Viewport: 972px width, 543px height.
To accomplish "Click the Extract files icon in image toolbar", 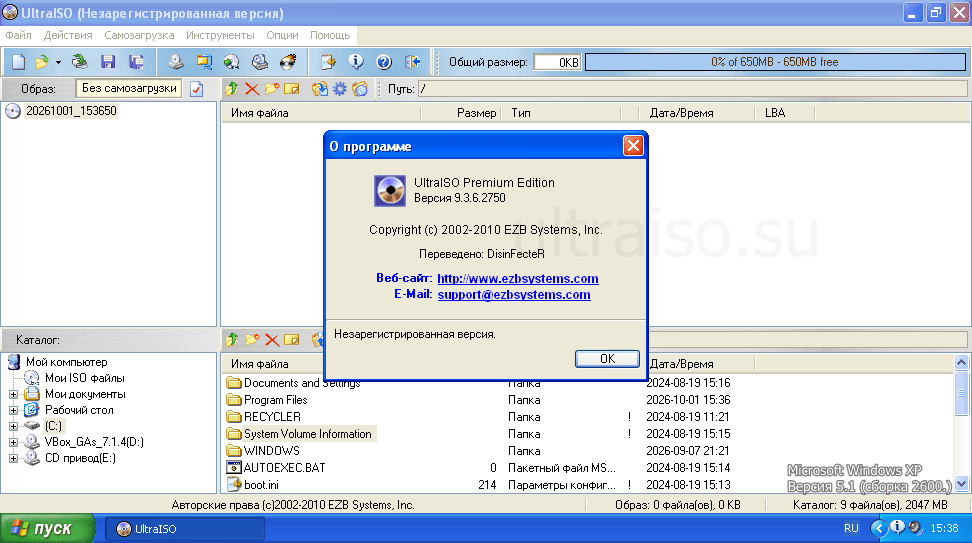I will click(320, 89).
